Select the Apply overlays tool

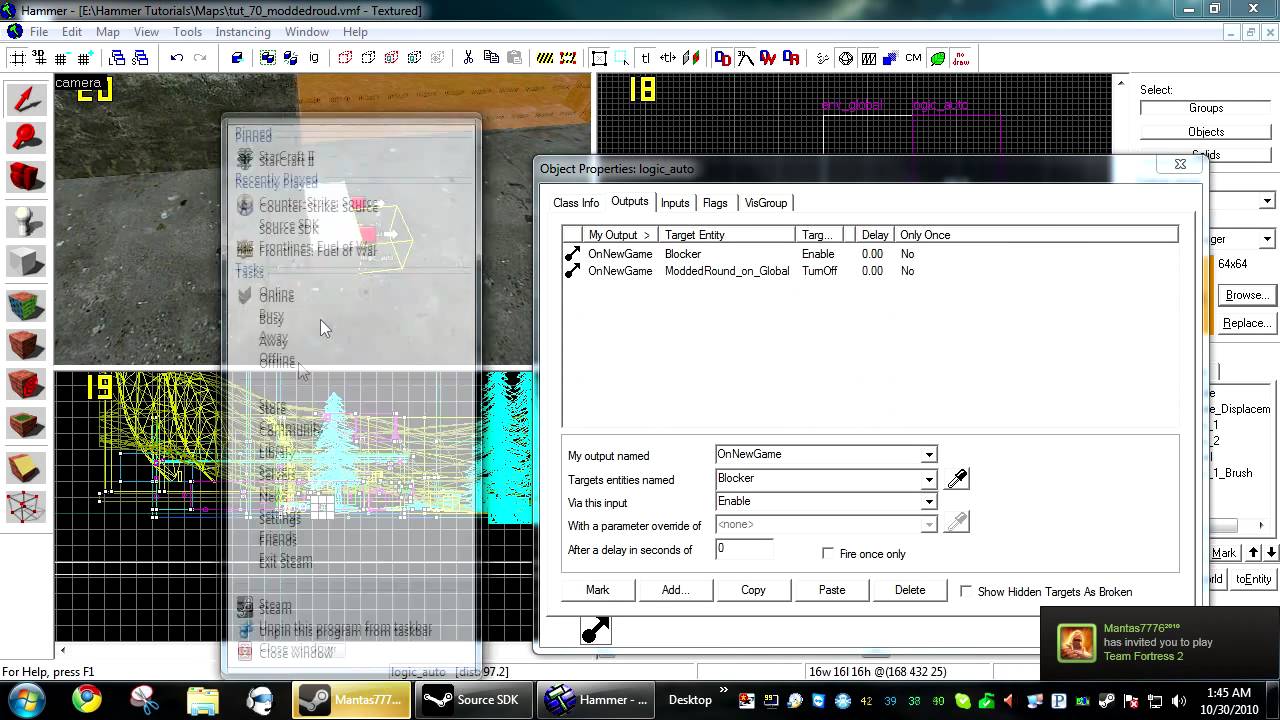(26, 424)
